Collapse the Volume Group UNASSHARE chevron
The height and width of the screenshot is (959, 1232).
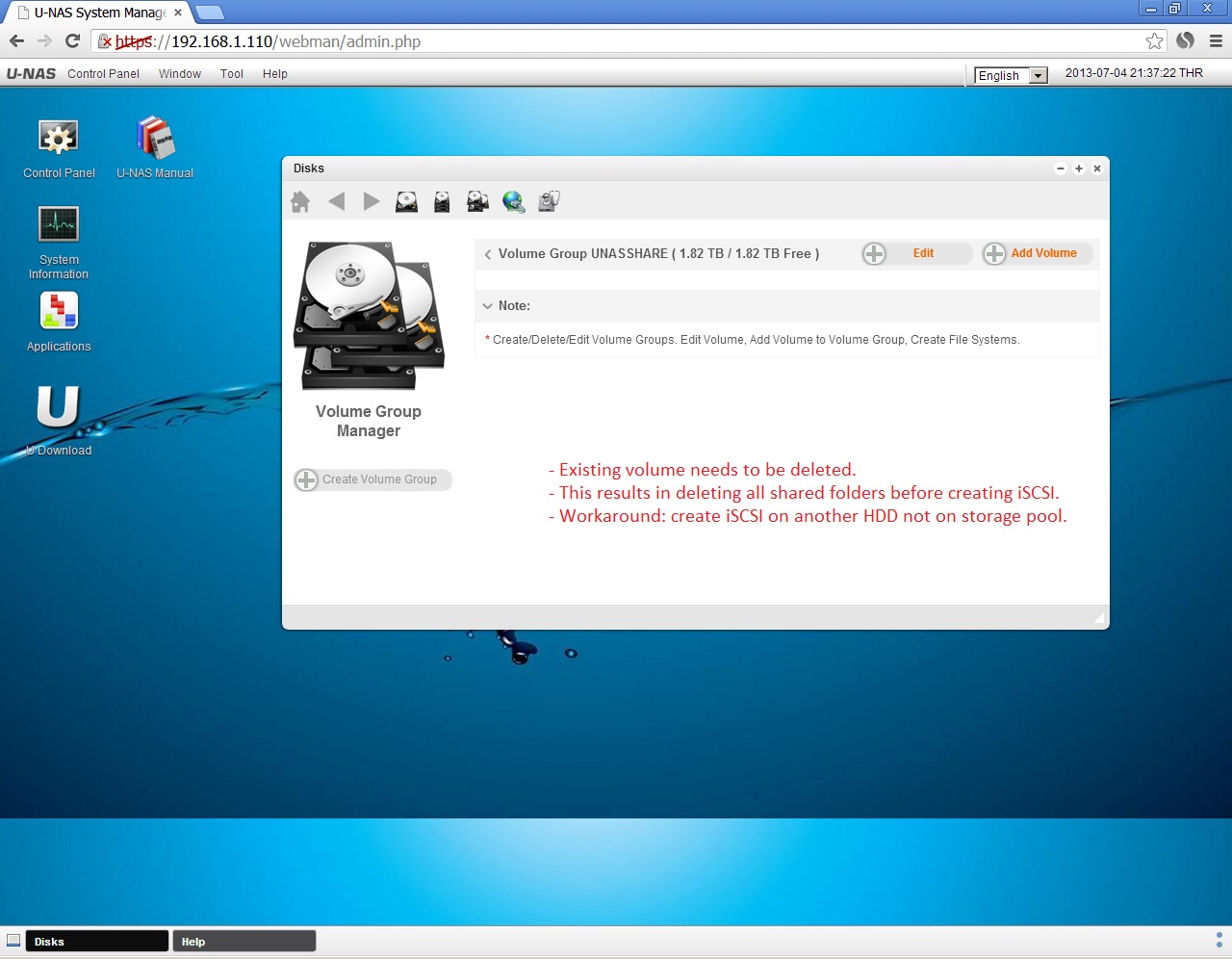point(488,254)
